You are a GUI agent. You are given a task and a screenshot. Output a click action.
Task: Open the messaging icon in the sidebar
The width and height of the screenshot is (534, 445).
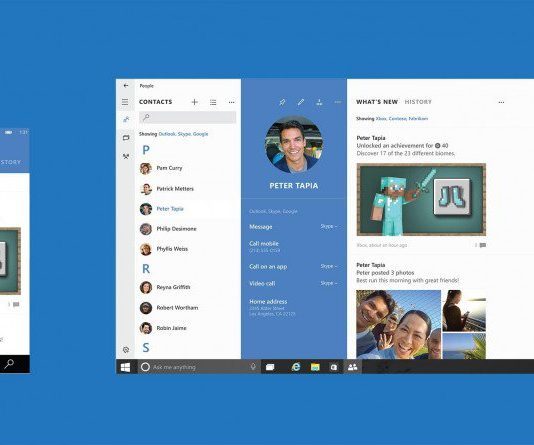(126, 138)
